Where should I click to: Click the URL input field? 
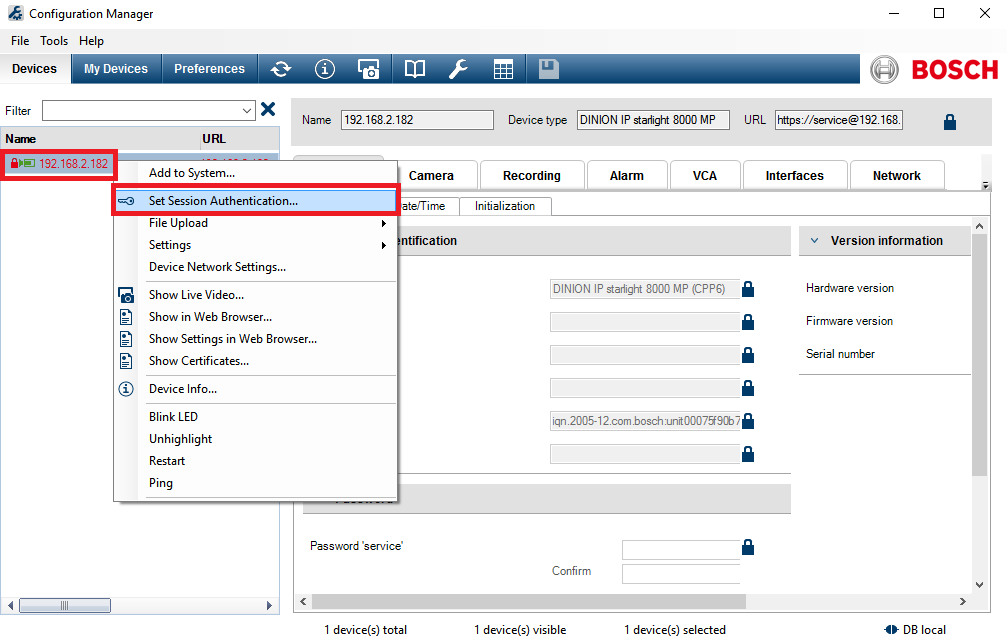pyautogui.click(x=839, y=120)
